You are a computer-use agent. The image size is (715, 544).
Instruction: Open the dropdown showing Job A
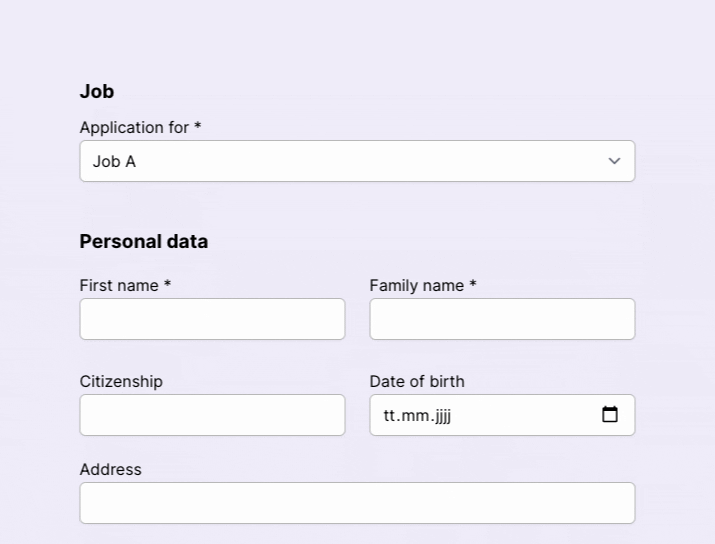[x=357, y=161]
